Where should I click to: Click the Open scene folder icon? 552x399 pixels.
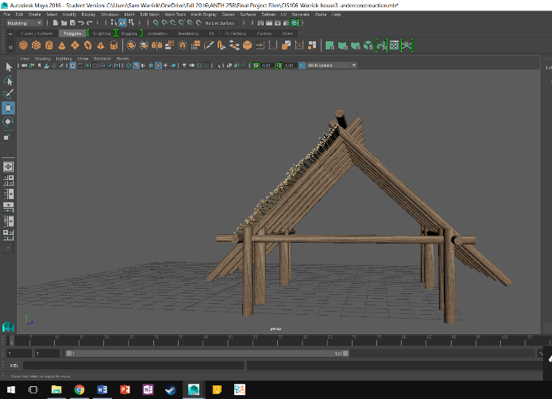pyautogui.click(x=64, y=23)
